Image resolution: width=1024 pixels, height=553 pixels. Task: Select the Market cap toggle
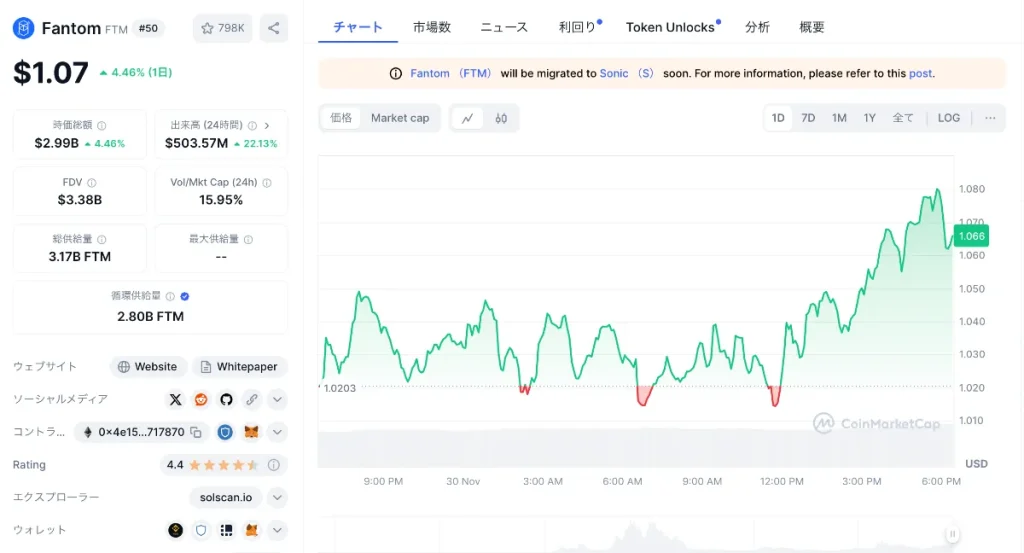(x=400, y=118)
